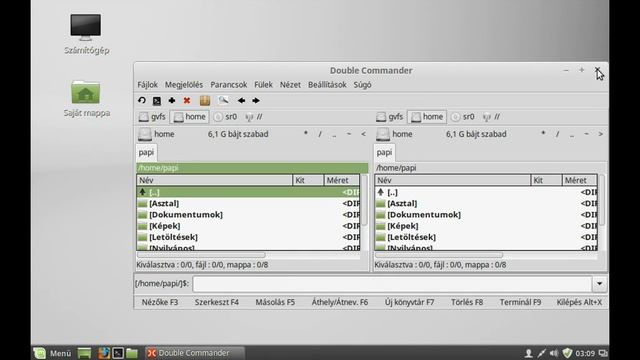
Task: Go to parent .. in left panel
Action: click(x=334, y=134)
